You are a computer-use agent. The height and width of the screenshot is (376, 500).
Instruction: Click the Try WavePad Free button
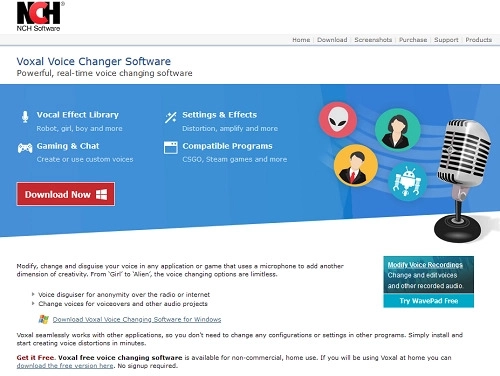[429, 301]
